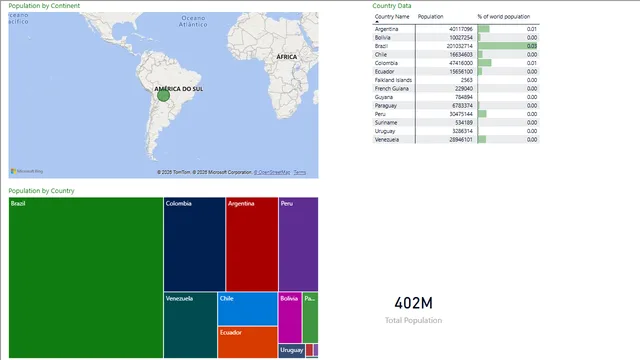640x360 pixels.
Task: Select the Uruguay tile in the treemap
Action: tap(292, 351)
